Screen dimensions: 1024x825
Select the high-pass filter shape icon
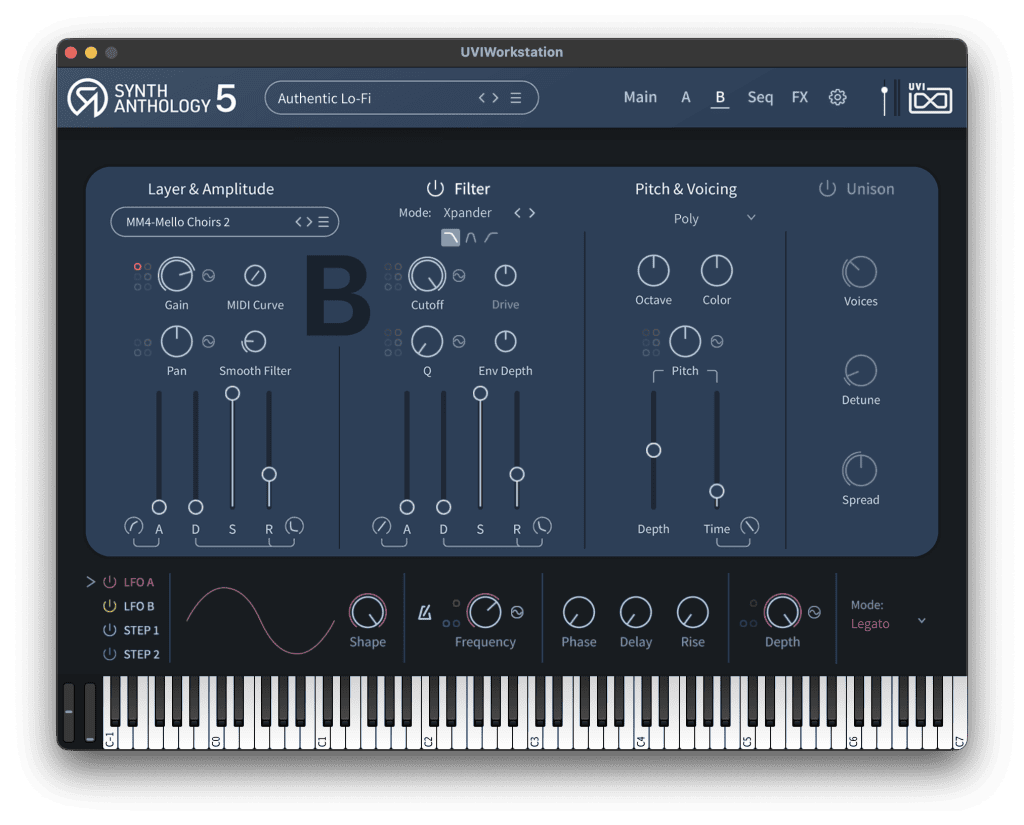pos(490,238)
